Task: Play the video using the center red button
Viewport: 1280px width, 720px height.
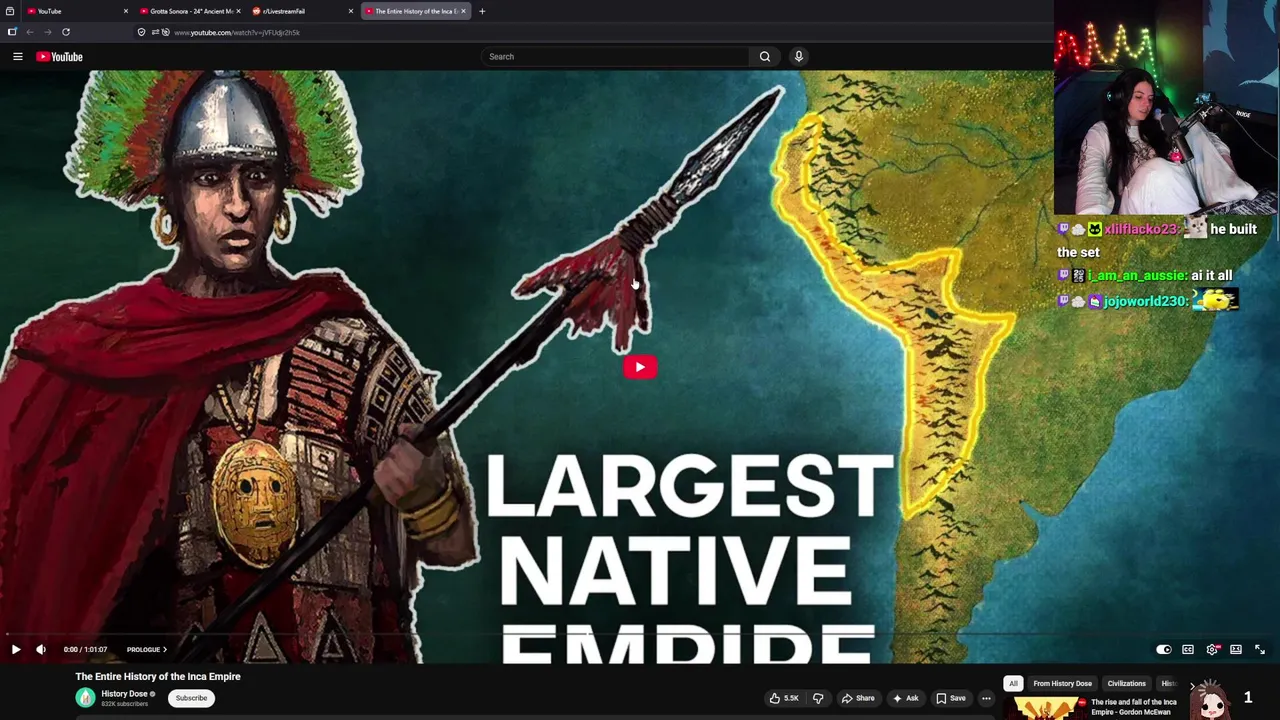Action: [x=640, y=367]
